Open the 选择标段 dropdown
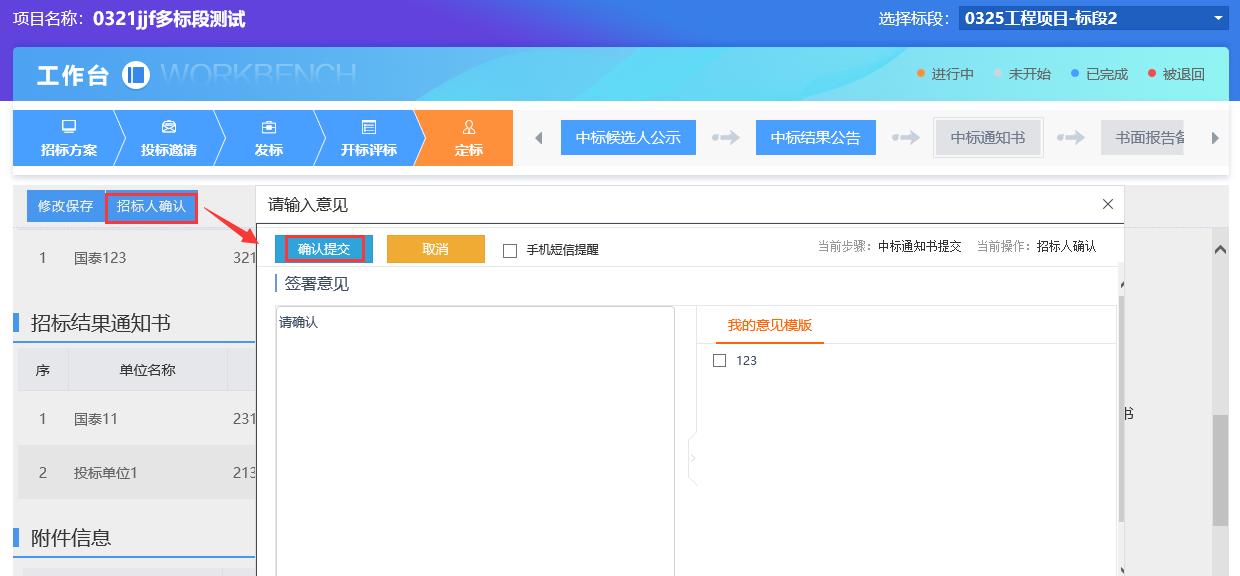 pos(1093,18)
